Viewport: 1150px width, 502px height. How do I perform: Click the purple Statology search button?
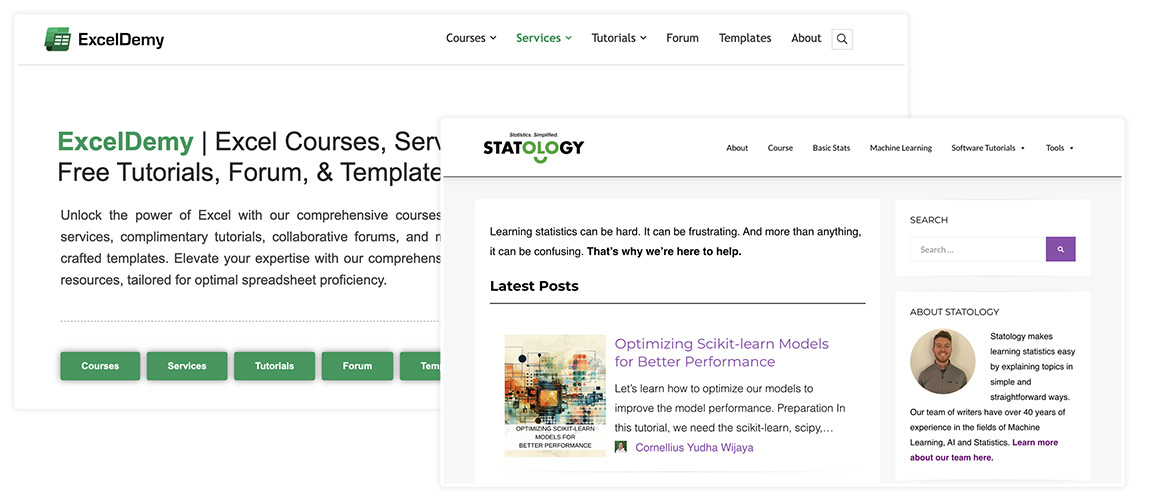(x=1061, y=250)
